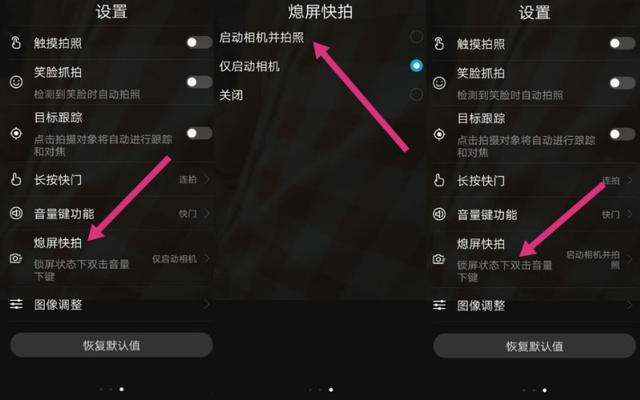This screenshot has width=640, height=400.
Task: Select the 关闭 radio option
Action: coord(416,95)
